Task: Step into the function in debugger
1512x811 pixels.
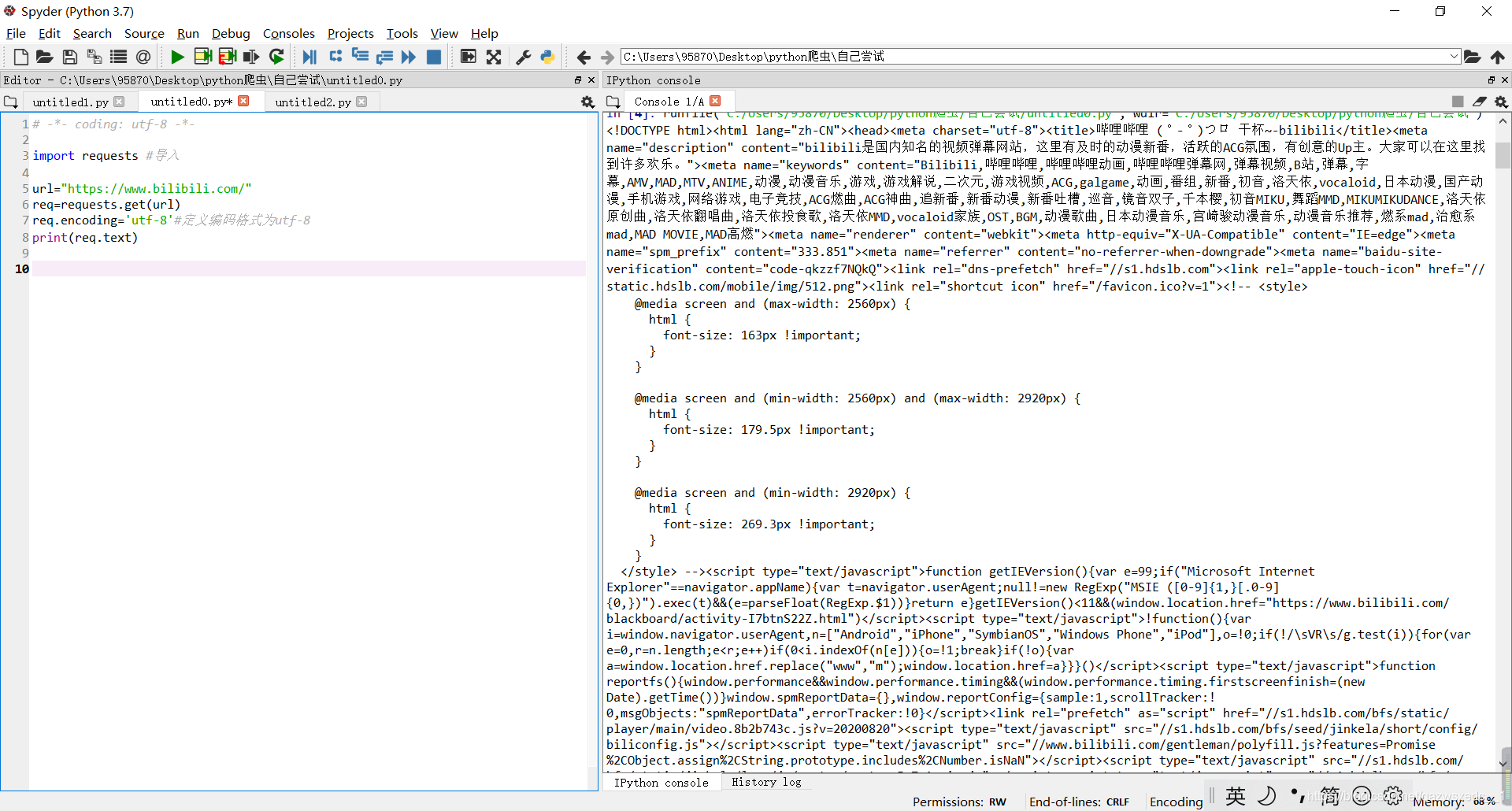Action: pyautogui.click(x=360, y=57)
